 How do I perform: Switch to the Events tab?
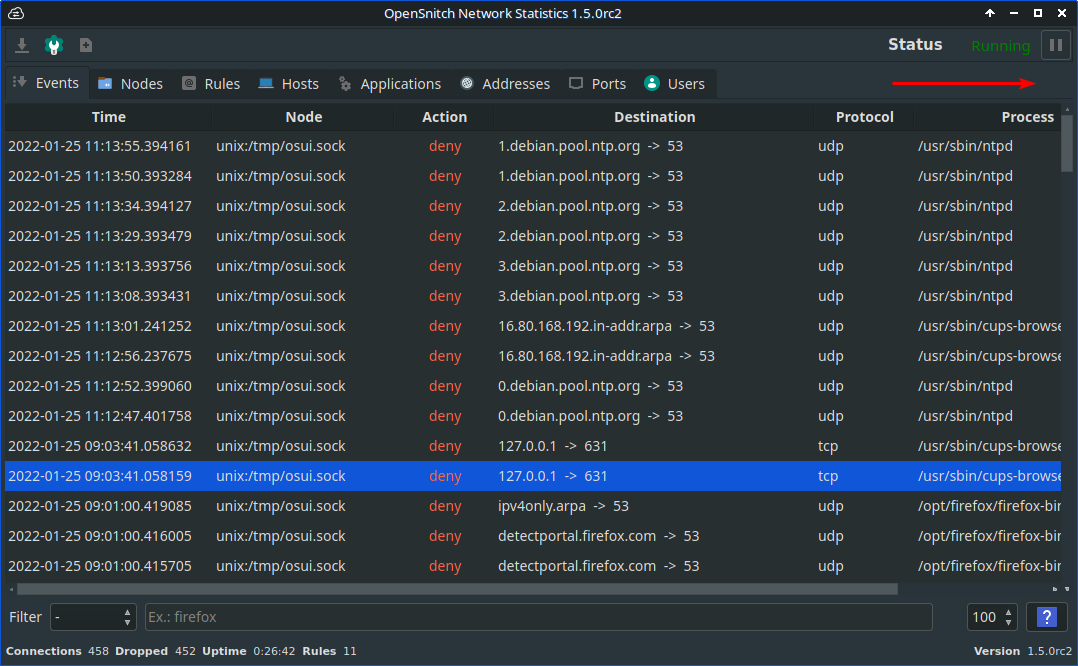[x=47, y=83]
